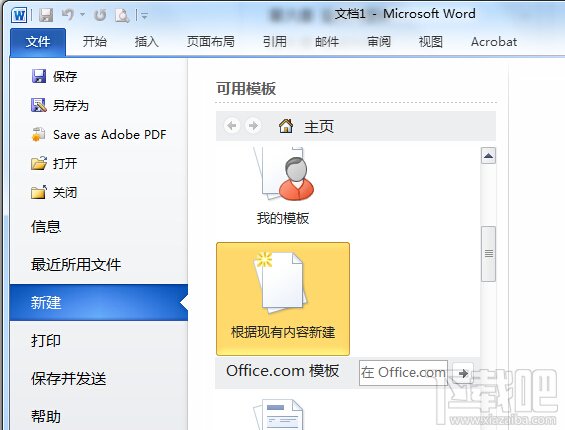Click the Undo arrow icon
Screen dimensions: 565x430
click(68, 15)
